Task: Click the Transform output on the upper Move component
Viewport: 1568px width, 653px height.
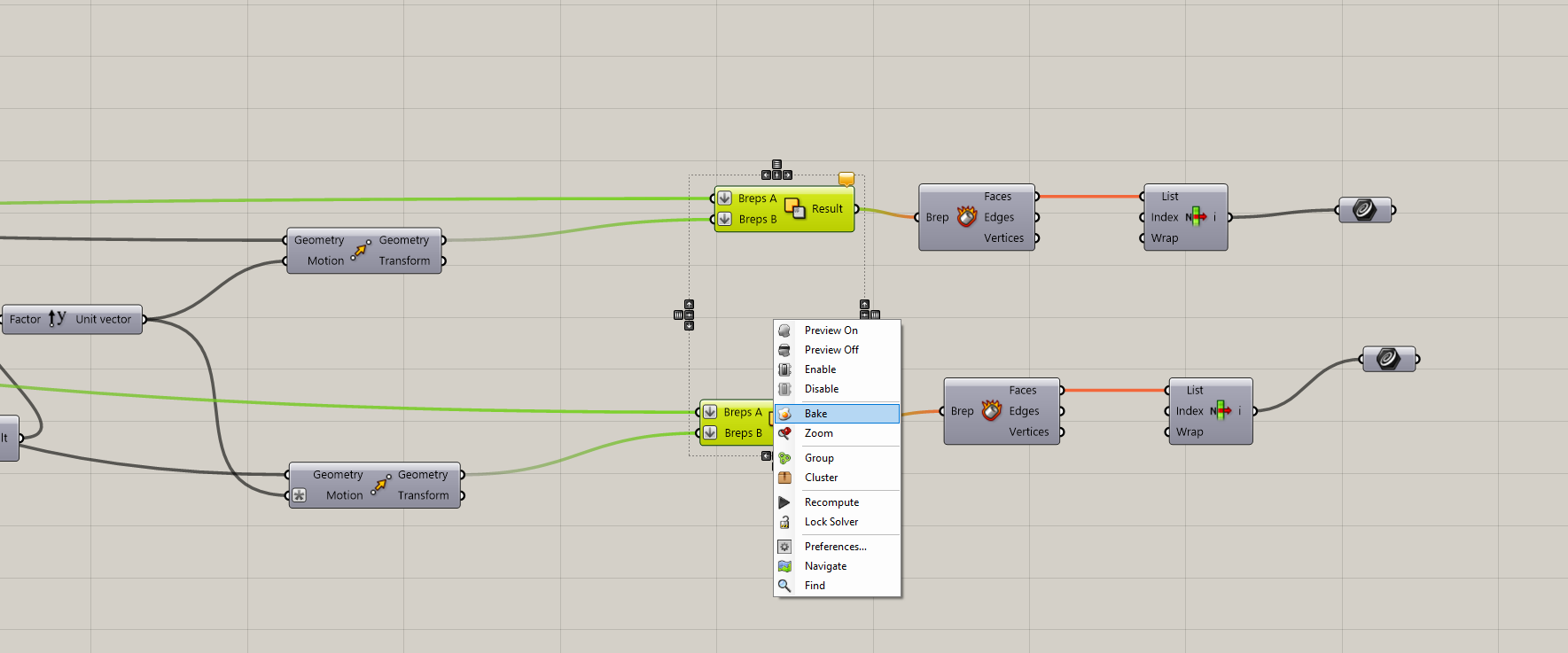Action: click(404, 261)
